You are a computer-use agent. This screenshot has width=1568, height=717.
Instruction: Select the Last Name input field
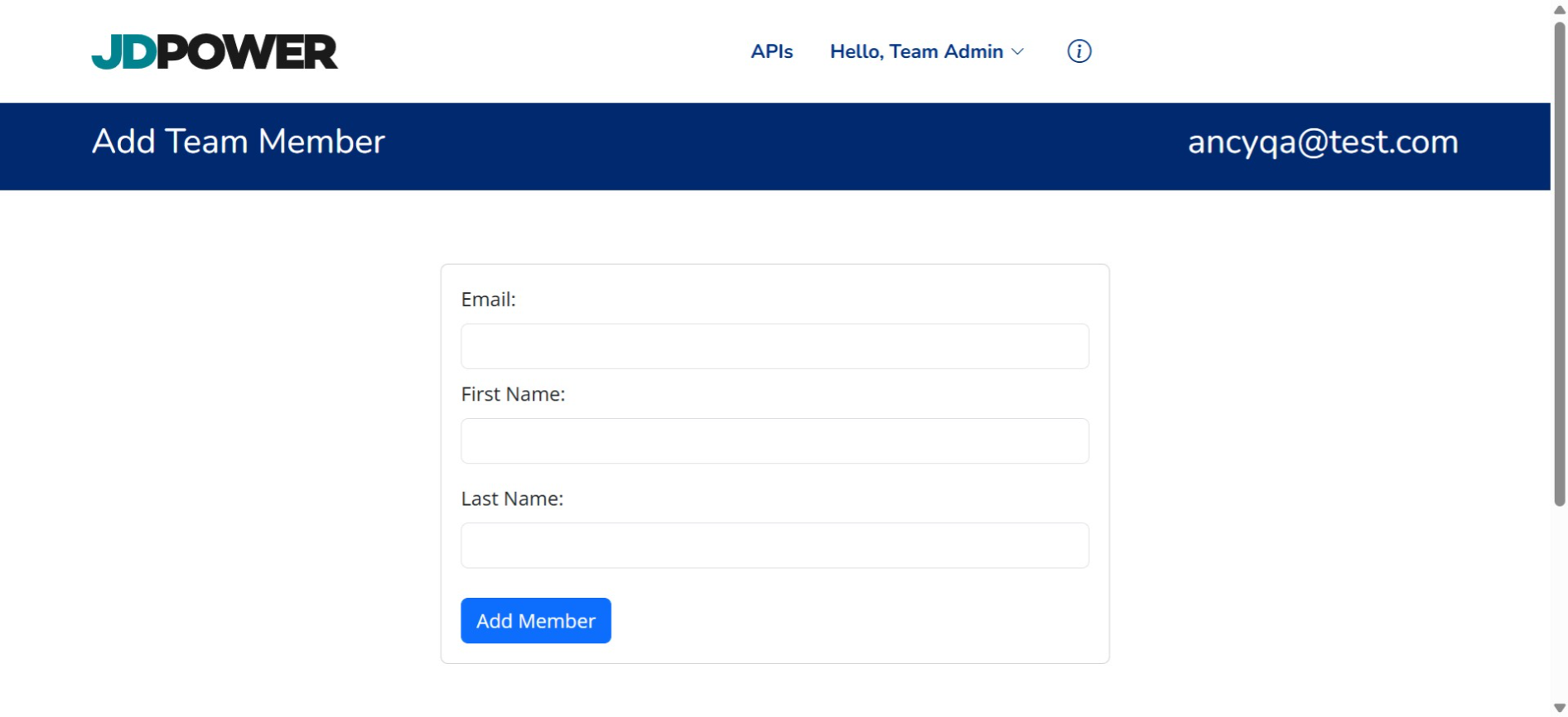[x=774, y=546]
